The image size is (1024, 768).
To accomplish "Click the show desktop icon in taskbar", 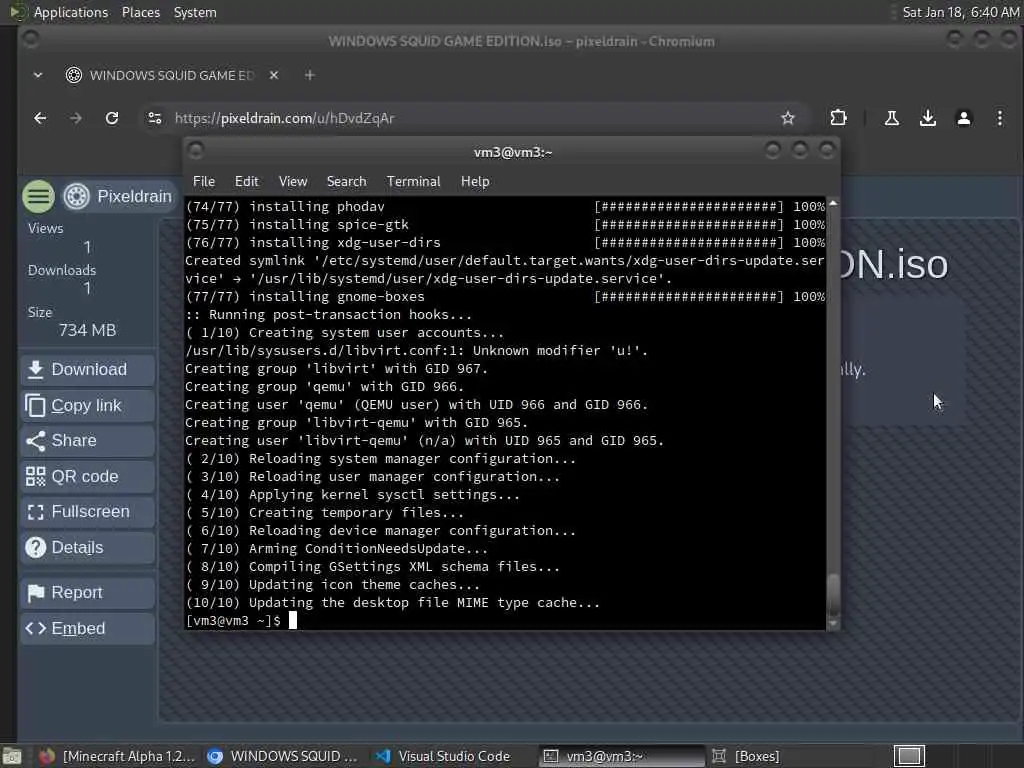I will [12, 756].
